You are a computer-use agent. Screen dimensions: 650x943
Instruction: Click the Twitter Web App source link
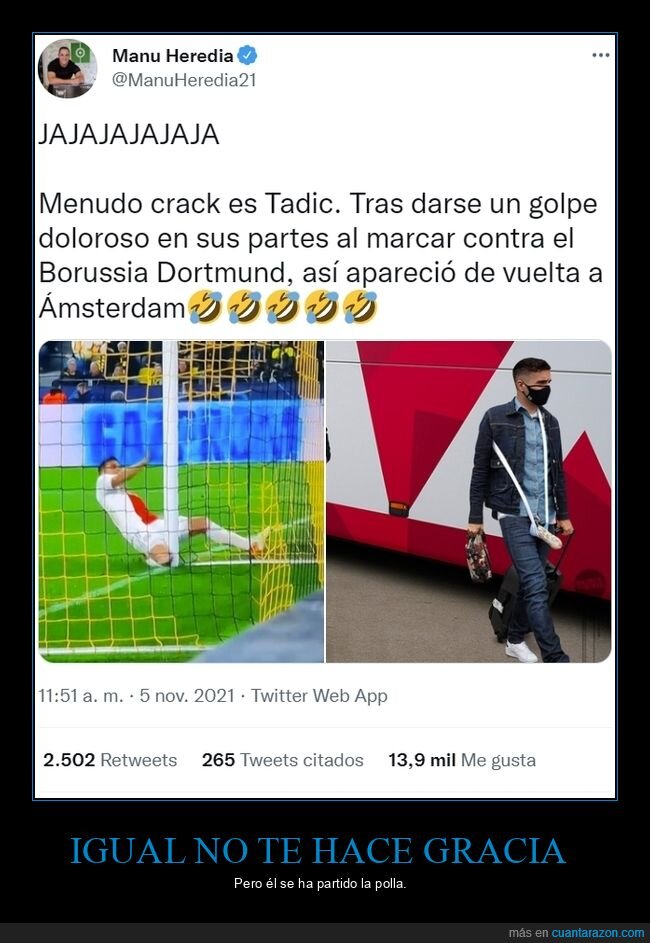point(319,696)
